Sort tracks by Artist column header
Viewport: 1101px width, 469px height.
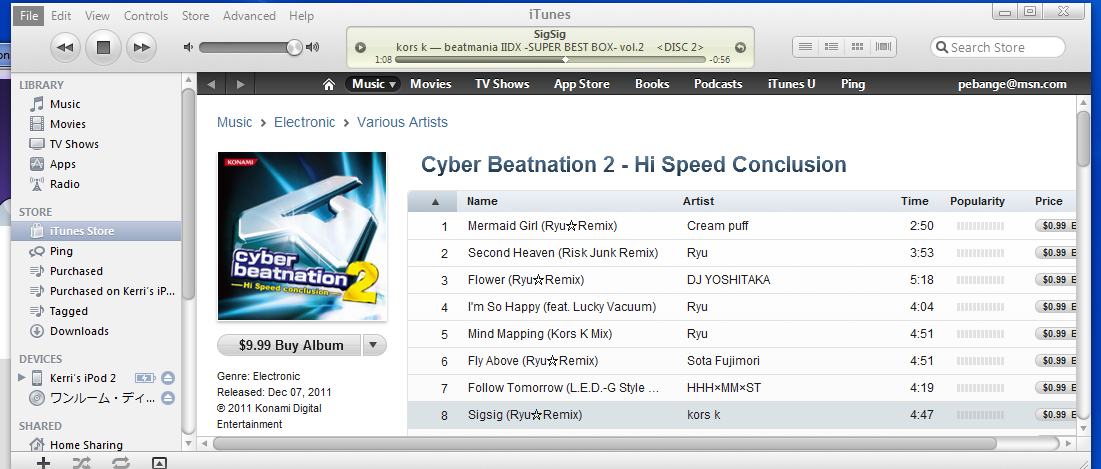[698, 202]
